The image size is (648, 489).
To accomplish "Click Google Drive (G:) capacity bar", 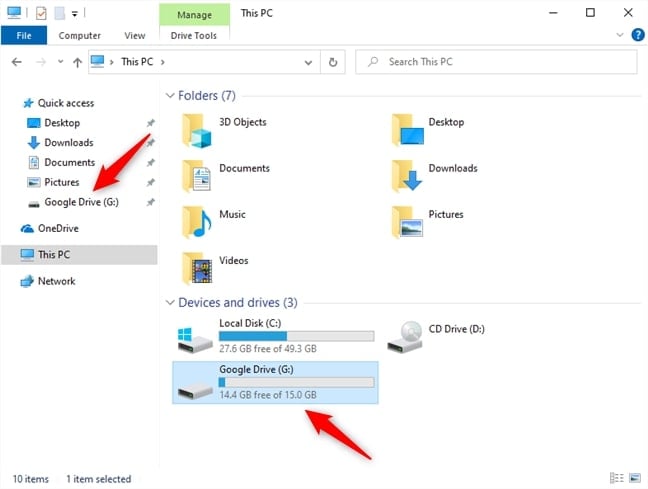I will click(297, 382).
